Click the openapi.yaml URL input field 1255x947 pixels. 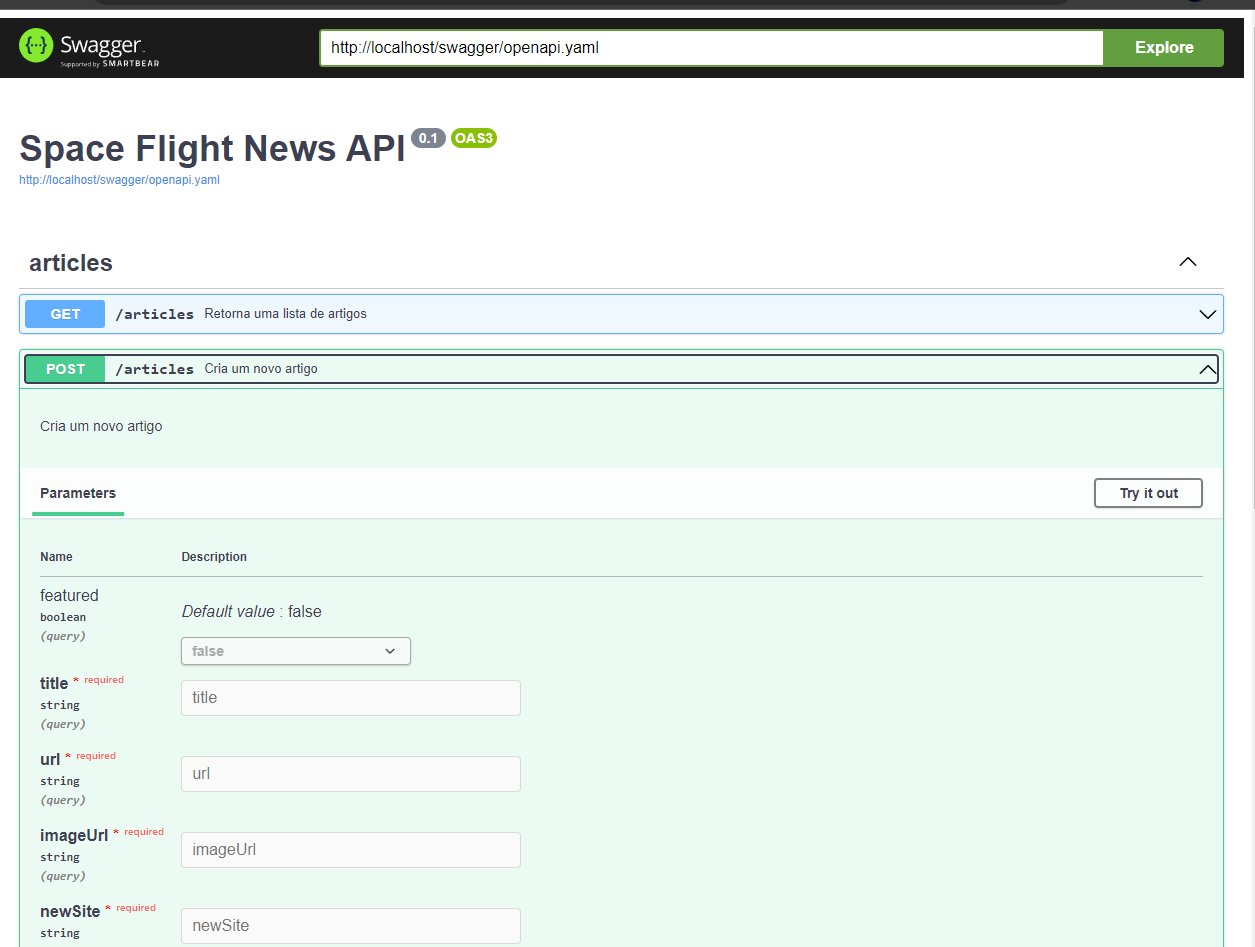pyautogui.click(x=711, y=47)
